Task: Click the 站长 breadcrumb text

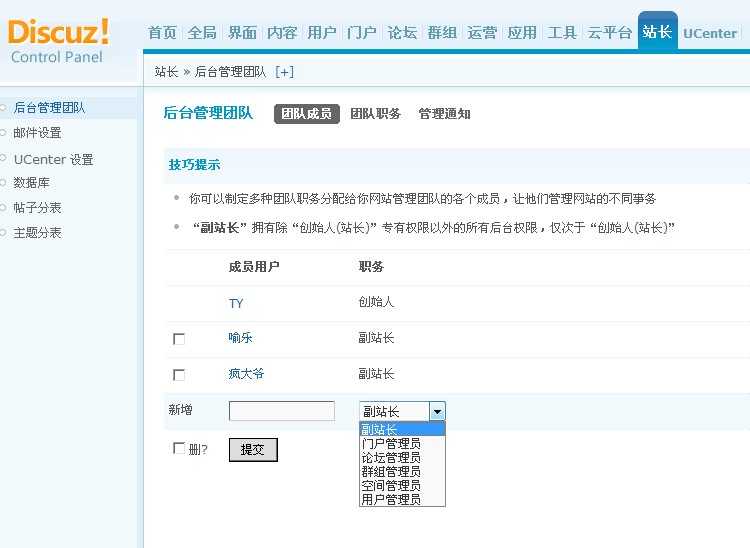Action: (x=166, y=72)
